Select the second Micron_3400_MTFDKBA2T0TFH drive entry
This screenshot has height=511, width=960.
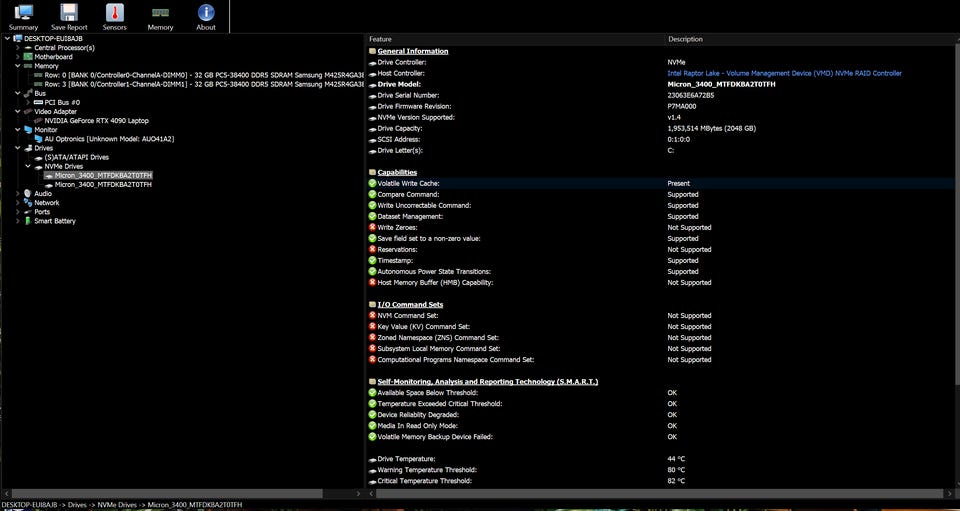tap(103, 184)
